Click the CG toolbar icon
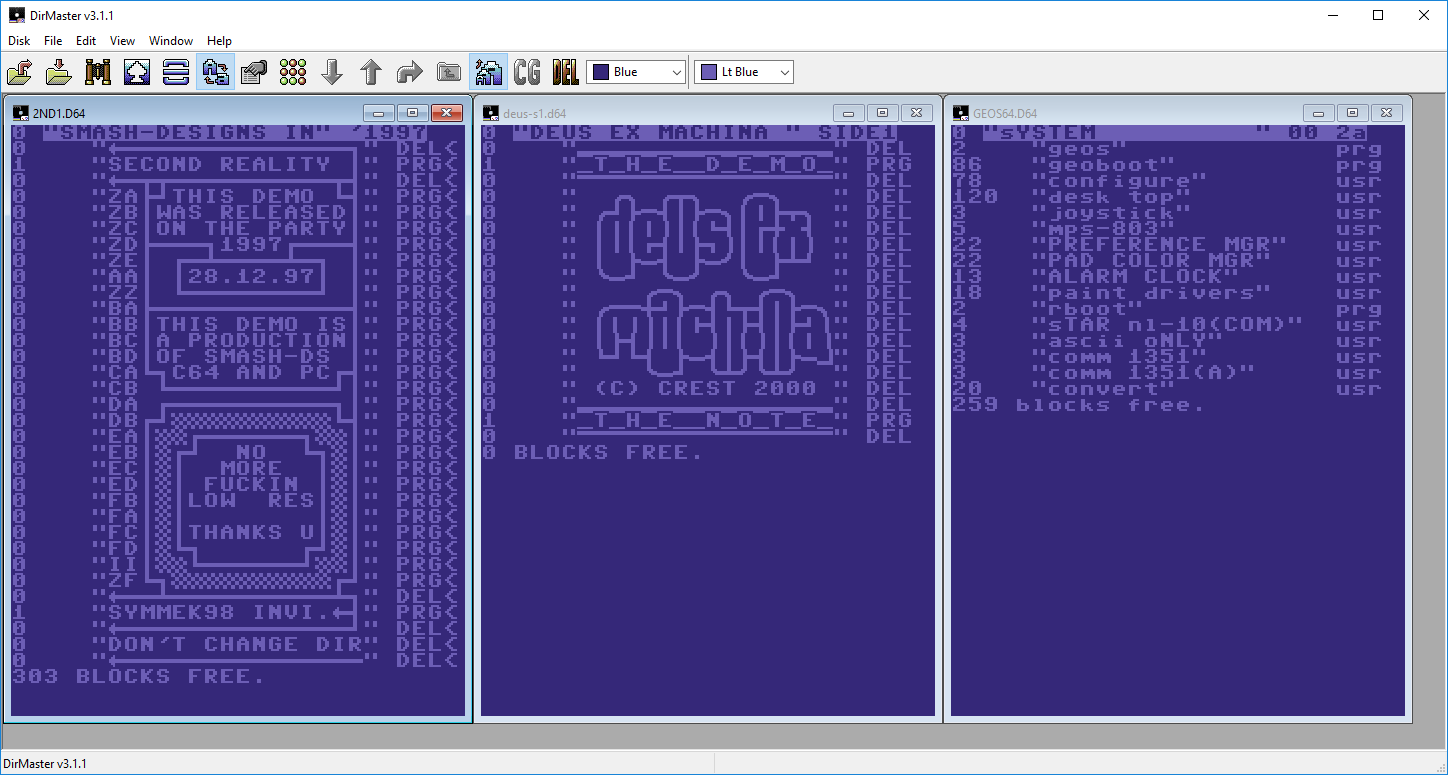The height and width of the screenshot is (775, 1448). (x=527, y=72)
